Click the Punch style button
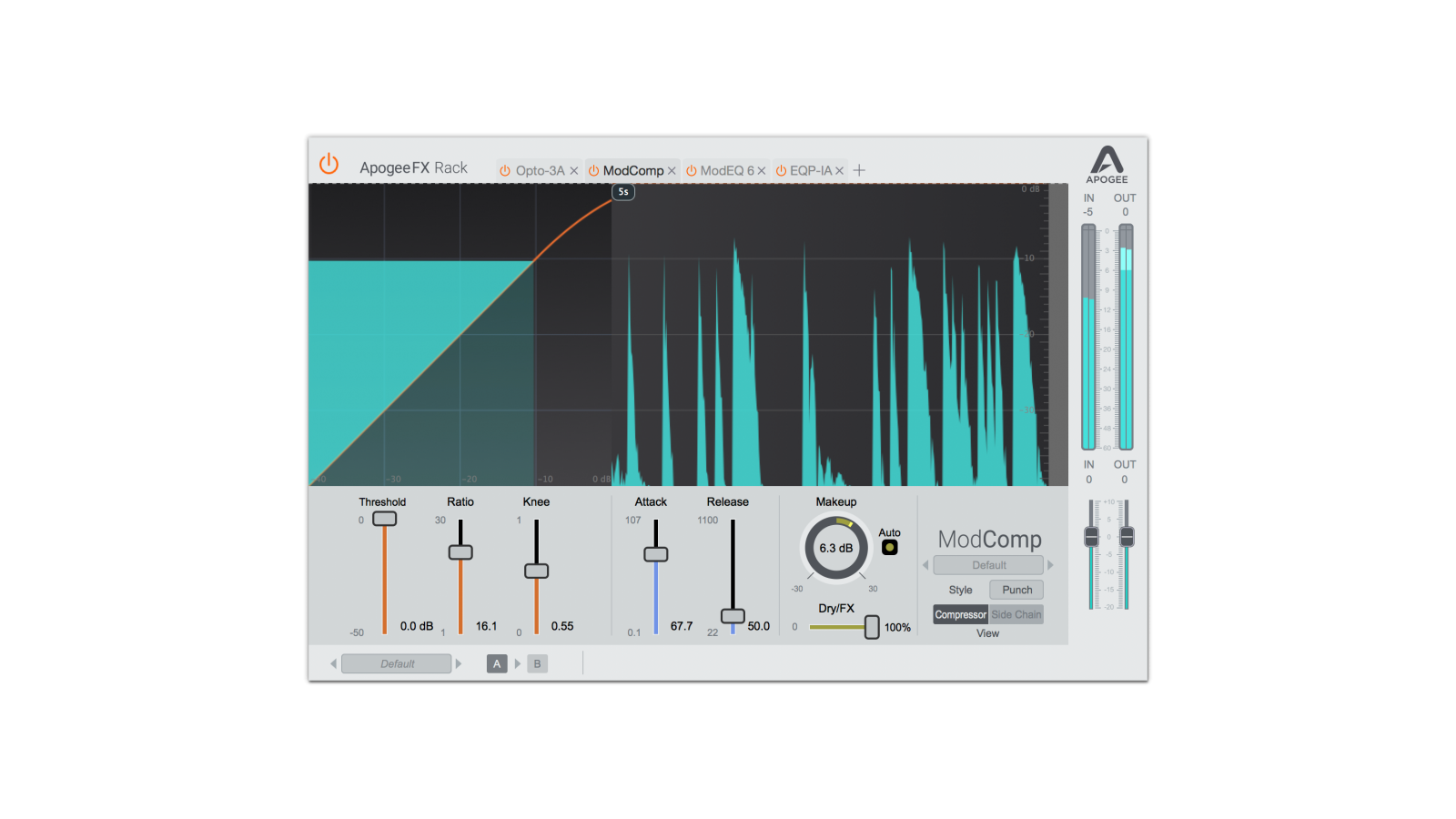Image resolution: width=1456 pixels, height=819 pixels. tap(1016, 590)
